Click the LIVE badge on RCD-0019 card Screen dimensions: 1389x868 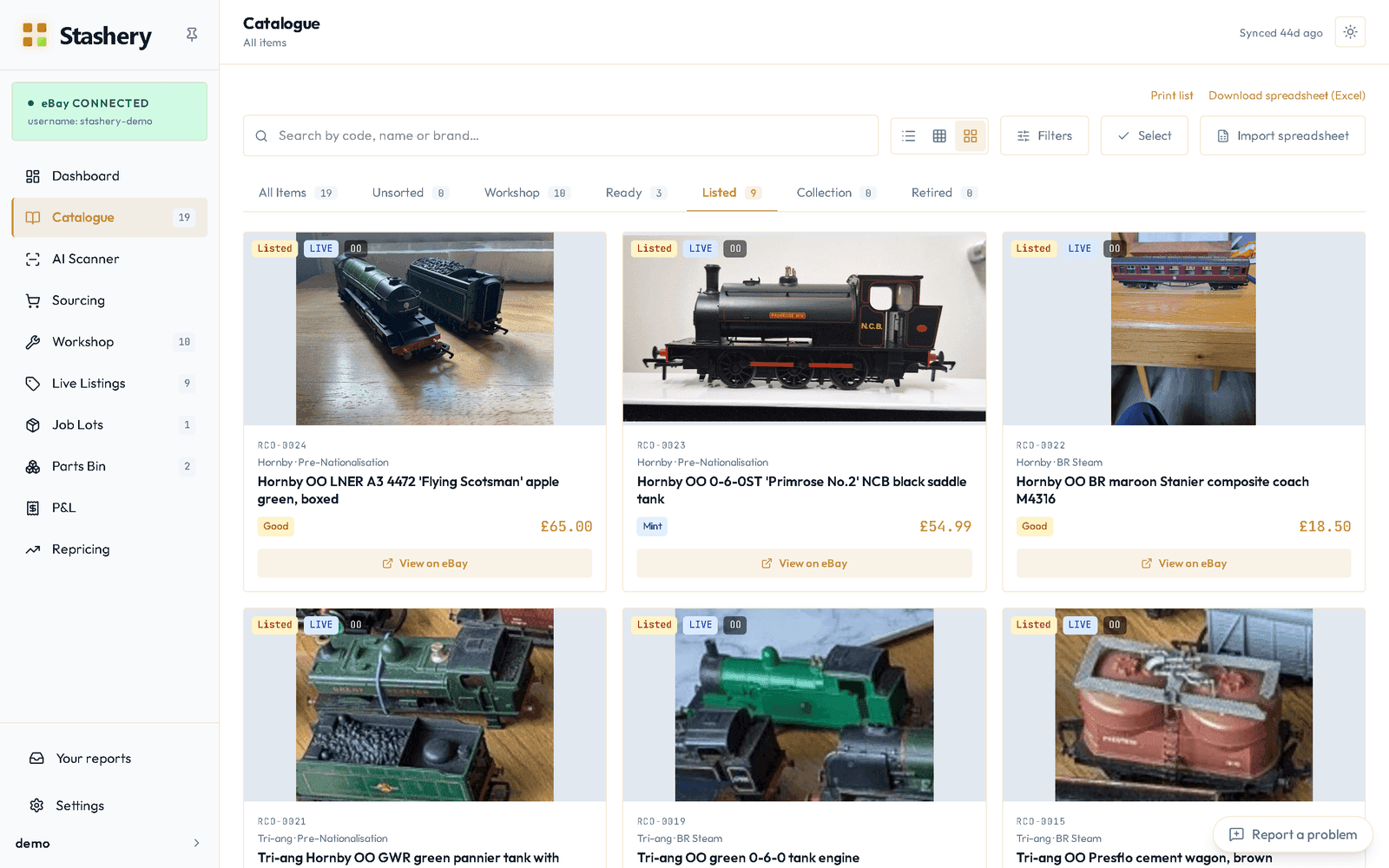pyautogui.click(x=701, y=625)
